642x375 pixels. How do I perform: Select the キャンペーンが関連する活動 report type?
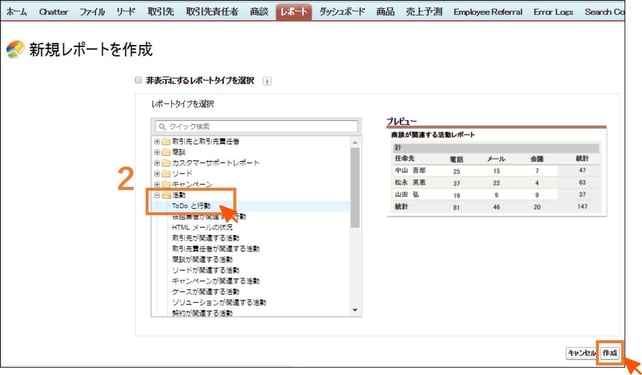tap(215, 281)
